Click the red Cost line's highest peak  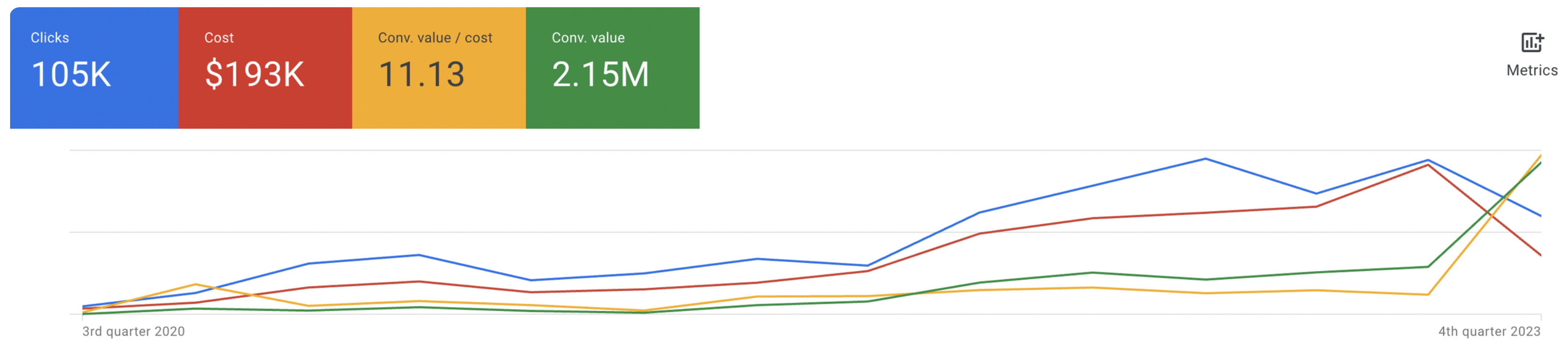point(1428,165)
